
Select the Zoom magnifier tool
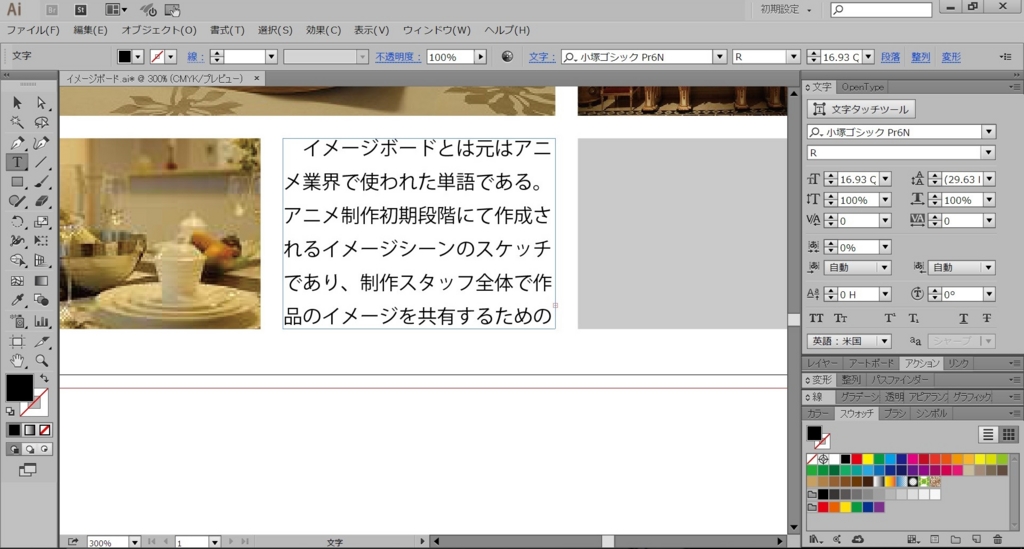pos(41,360)
